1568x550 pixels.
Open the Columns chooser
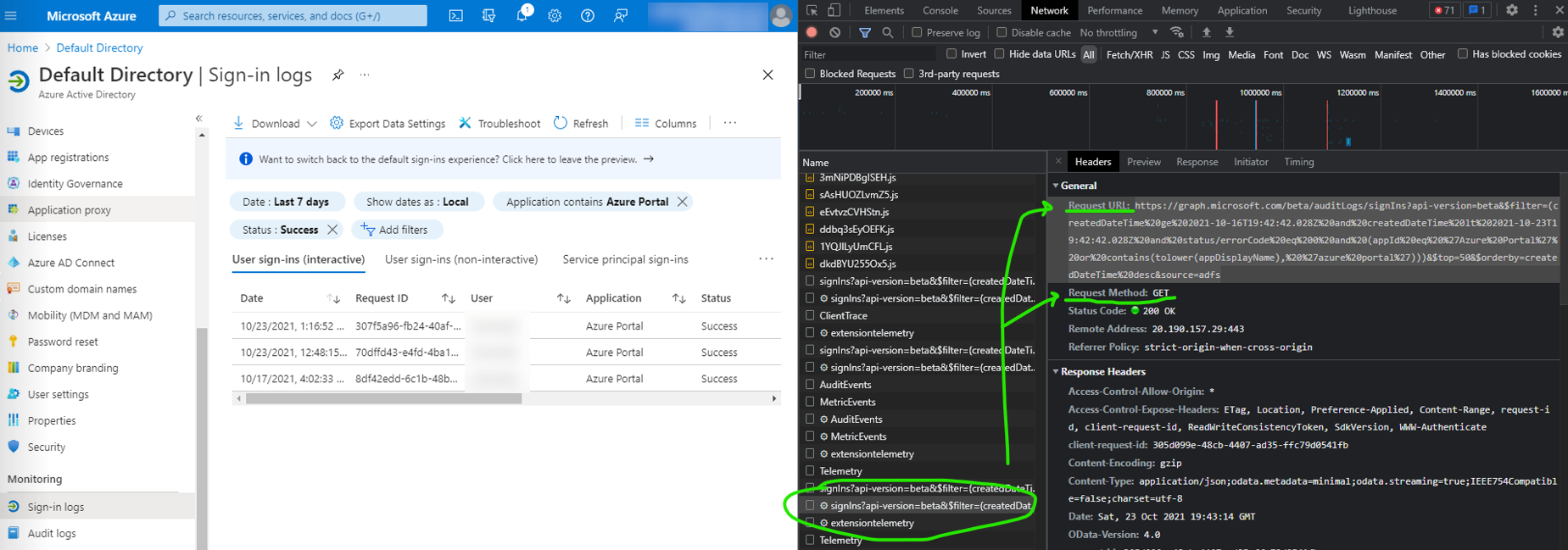point(666,124)
